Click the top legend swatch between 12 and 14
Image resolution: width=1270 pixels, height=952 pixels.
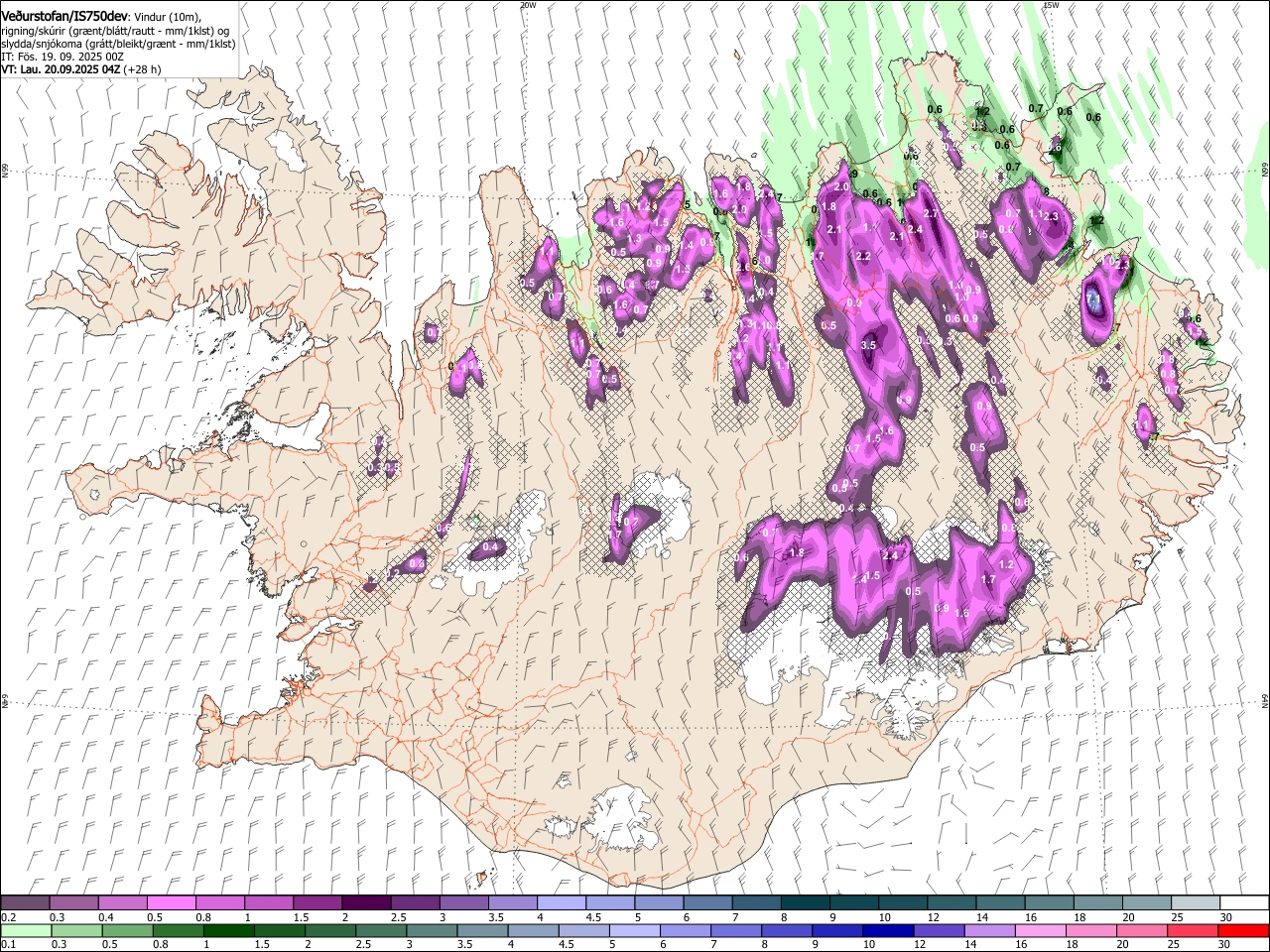tap(952, 903)
